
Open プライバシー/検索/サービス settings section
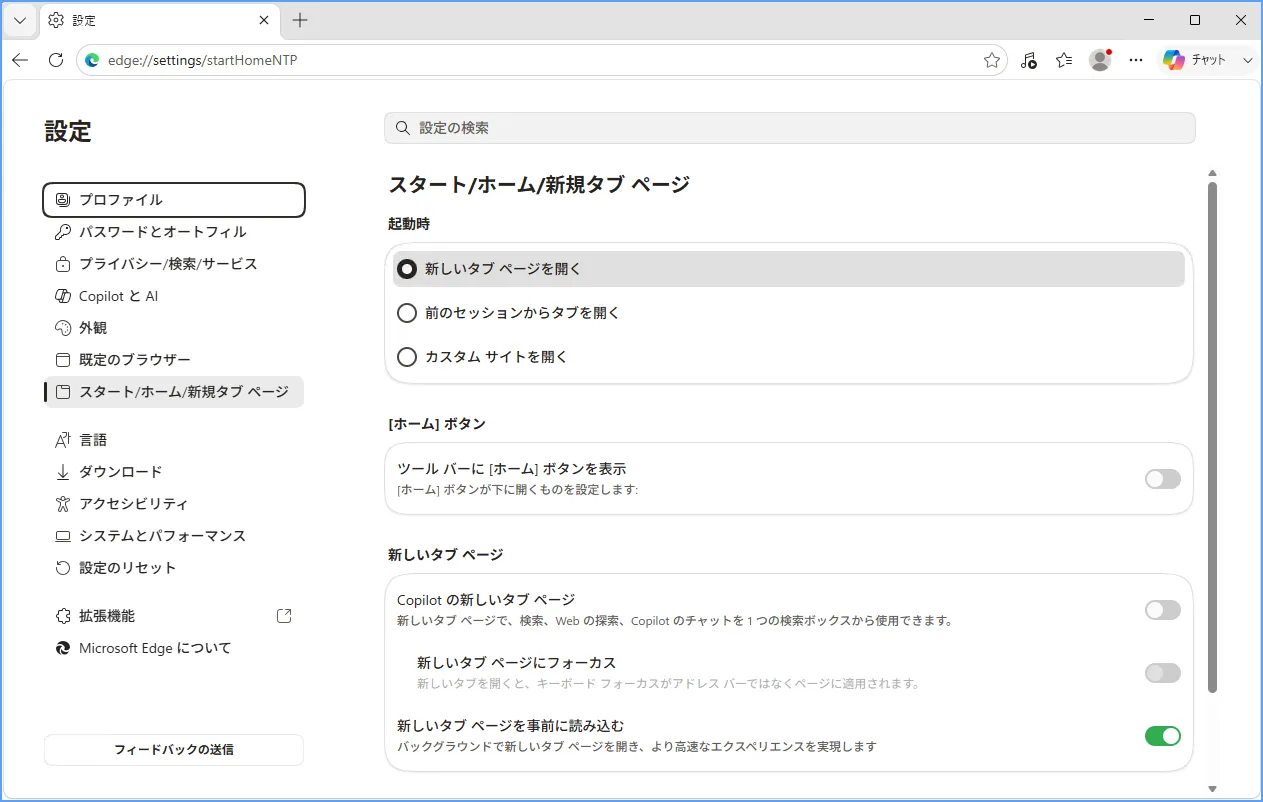pyautogui.click(x=174, y=264)
